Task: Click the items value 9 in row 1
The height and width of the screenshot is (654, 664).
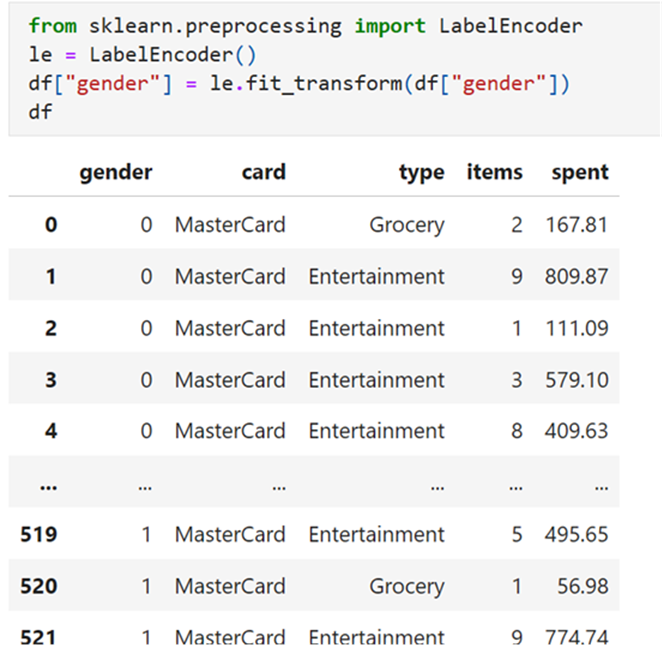Action: [x=517, y=277]
